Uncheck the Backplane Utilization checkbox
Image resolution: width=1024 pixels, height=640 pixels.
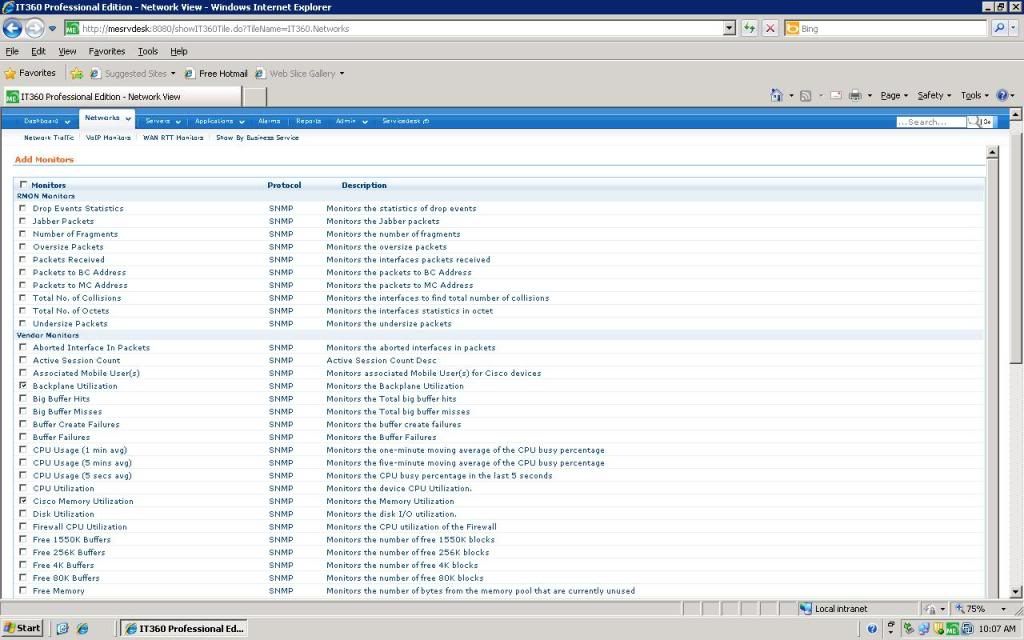[23, 385]
